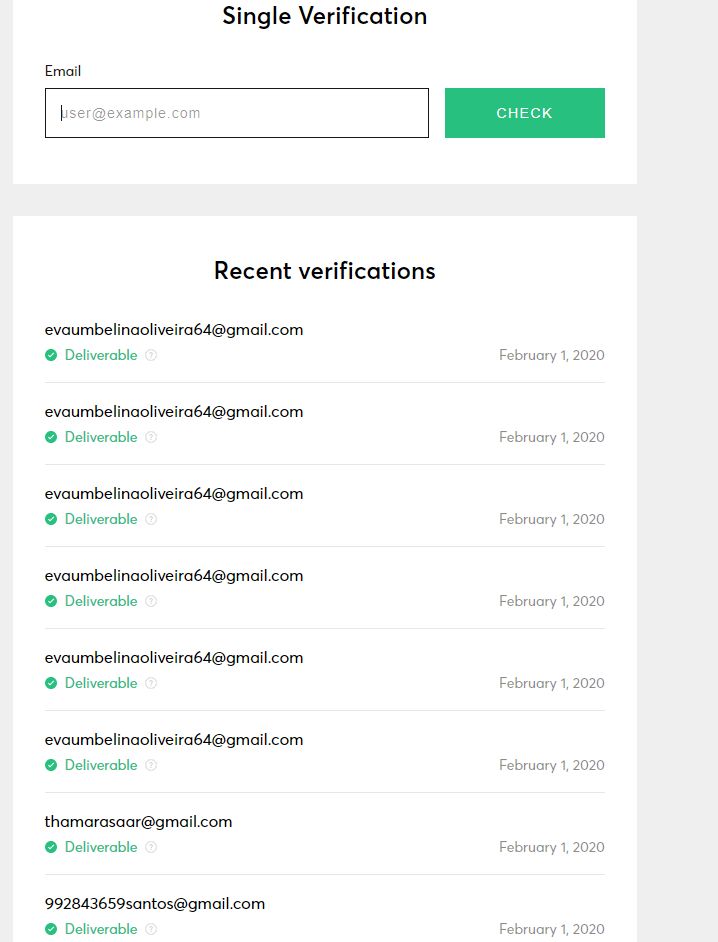Click Deliverable status text under thamarasaar@gmail.com
Image resolution: width=718 pixels, height=942 pixels.
pyautogui.click(x=101, y=847)
